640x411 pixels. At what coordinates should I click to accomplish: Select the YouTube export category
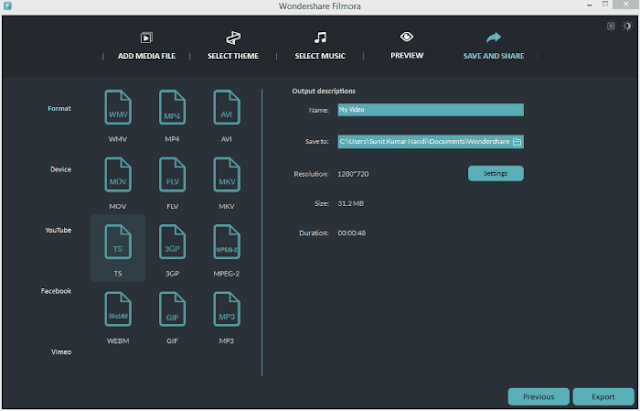pos(58,230)
